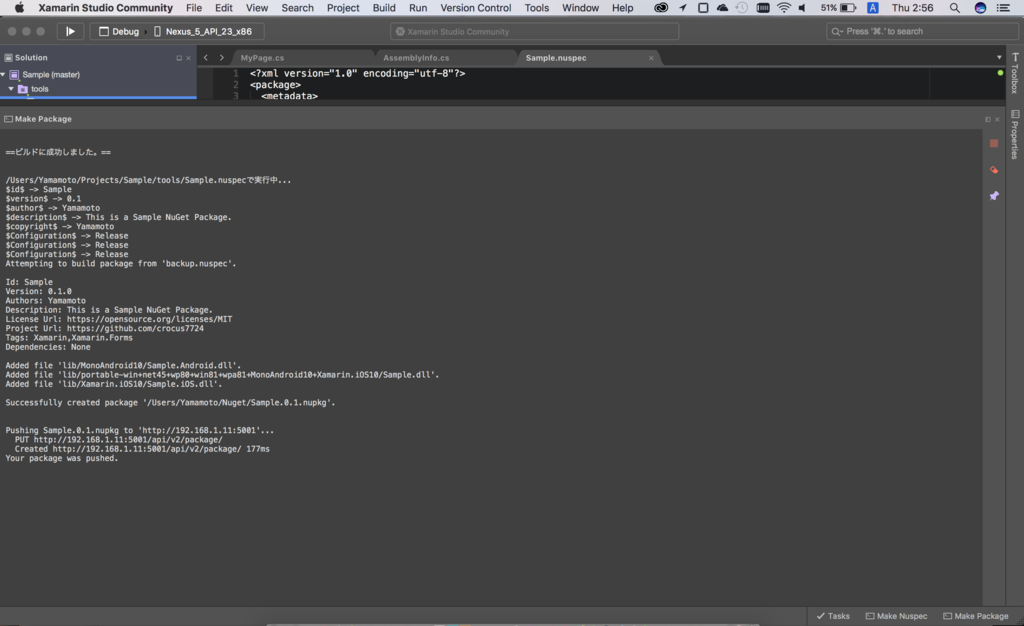
Task: Show the Tasks pad
Action: click(833, 616)
